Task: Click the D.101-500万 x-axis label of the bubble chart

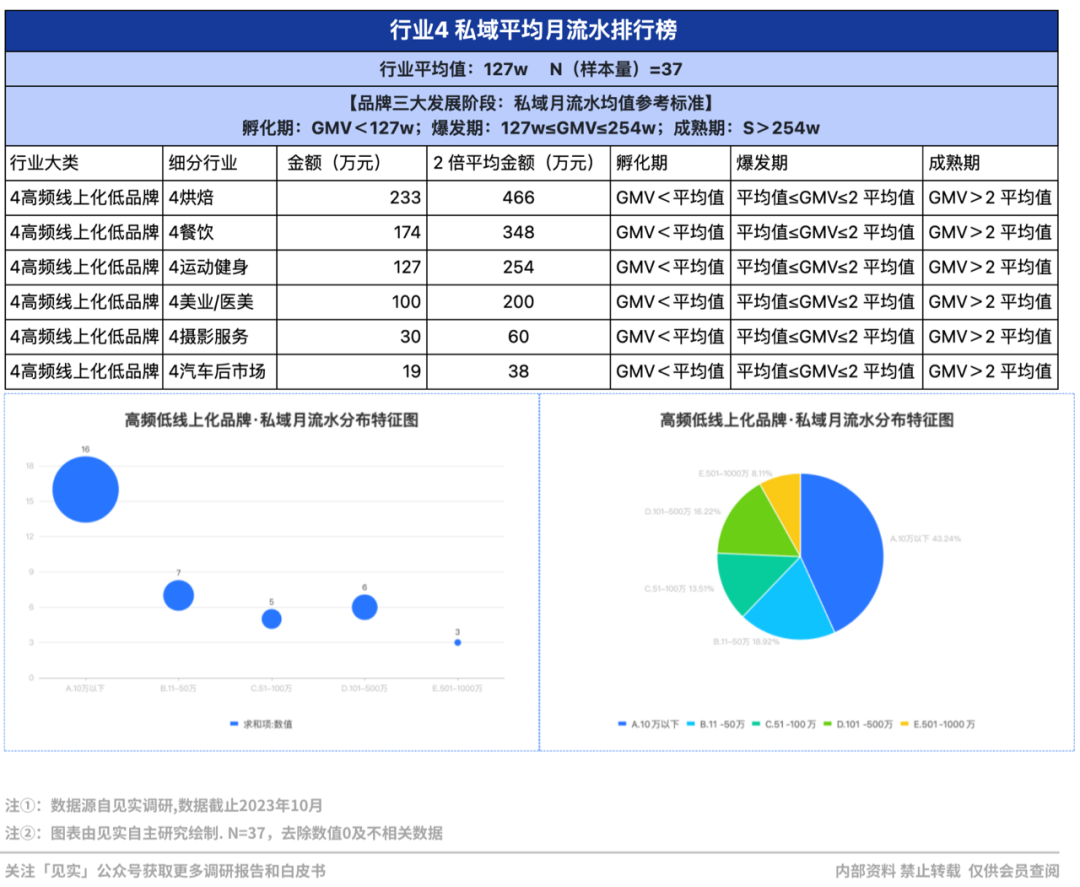Action: (x=364, y=689)
